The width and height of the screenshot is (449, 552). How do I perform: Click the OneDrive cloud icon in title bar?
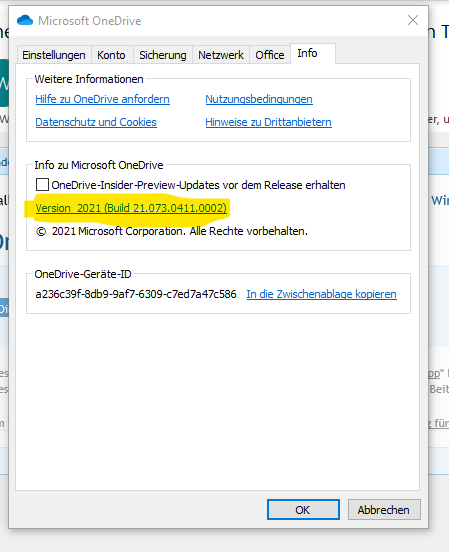[x=25, y=20]
